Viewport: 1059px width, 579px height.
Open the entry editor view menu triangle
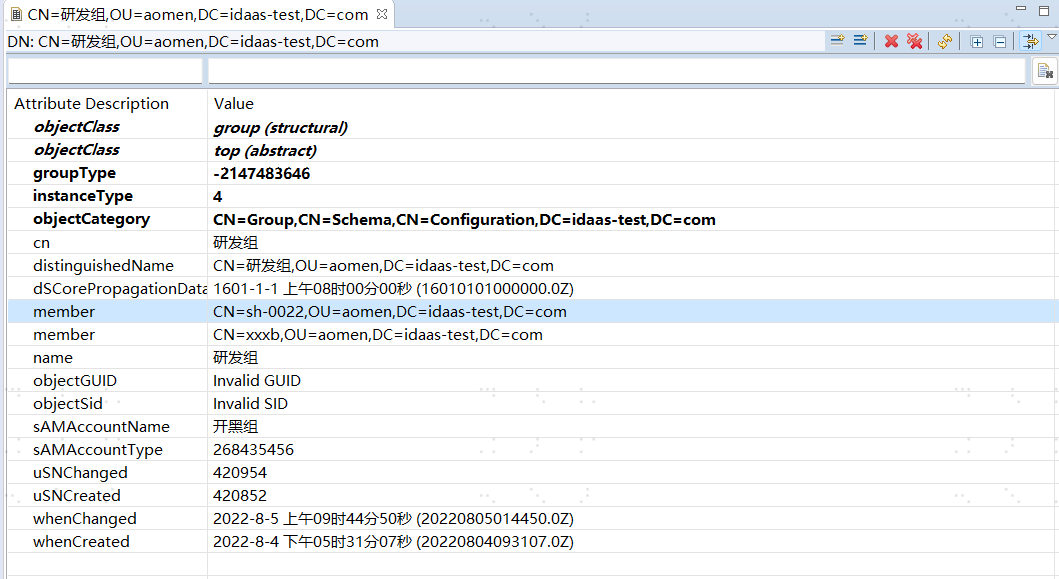pos(1052,36)
